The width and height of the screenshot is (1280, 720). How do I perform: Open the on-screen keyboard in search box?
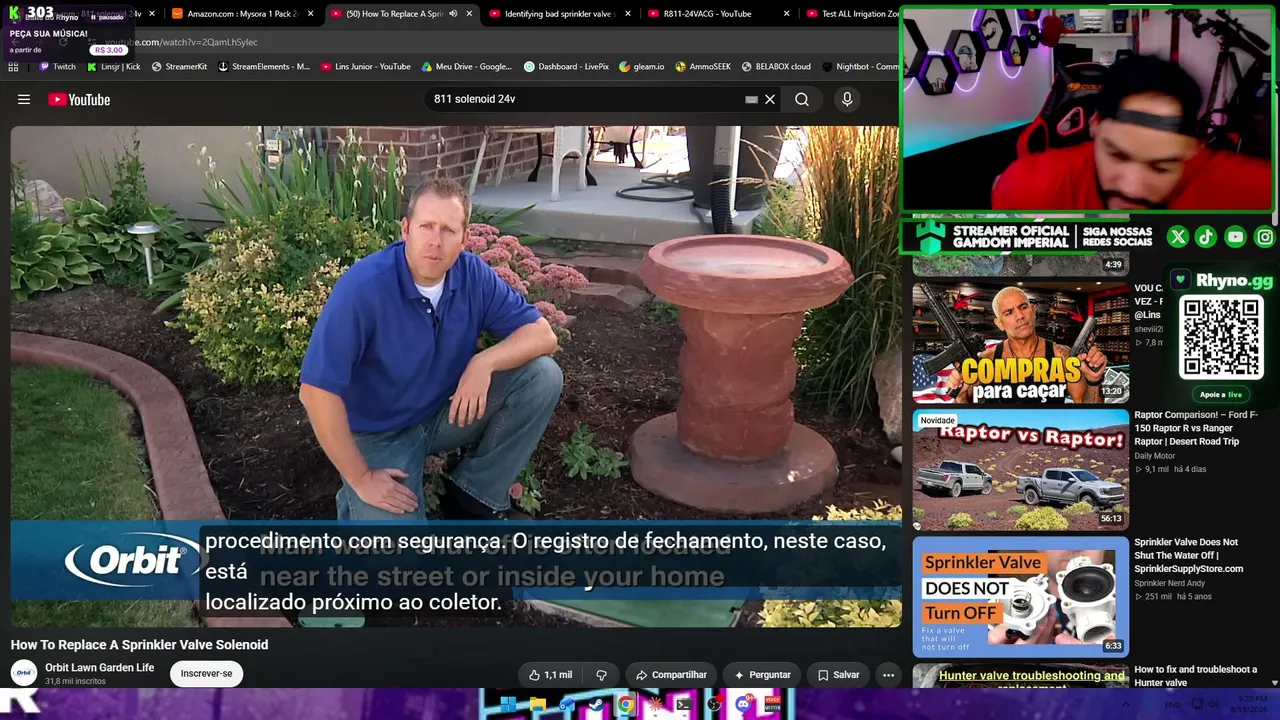pyautogui.click(x=751, y=99)
